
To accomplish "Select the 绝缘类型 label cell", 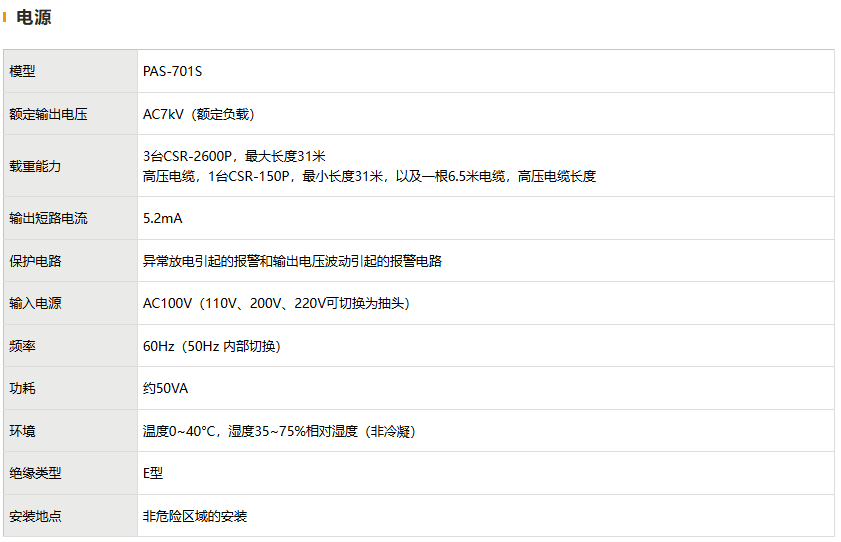I will pos(71,473).
